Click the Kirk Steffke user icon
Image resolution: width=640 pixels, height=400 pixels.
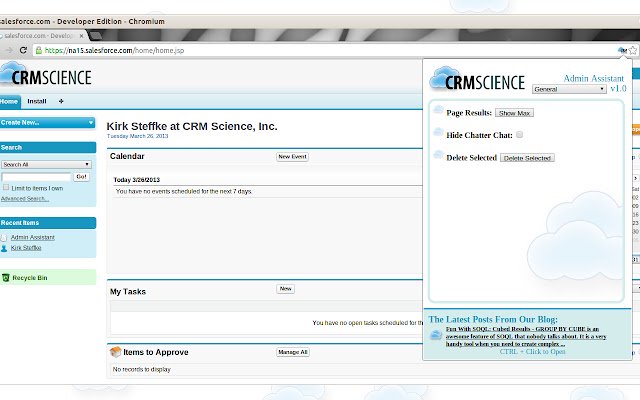4,248
